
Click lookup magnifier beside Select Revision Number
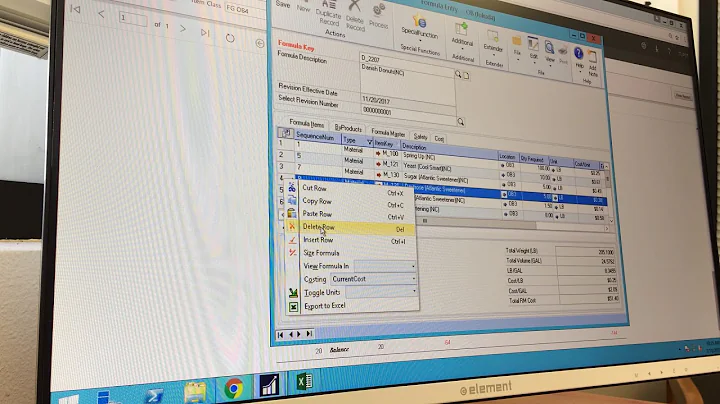click(x=461, y=122)
